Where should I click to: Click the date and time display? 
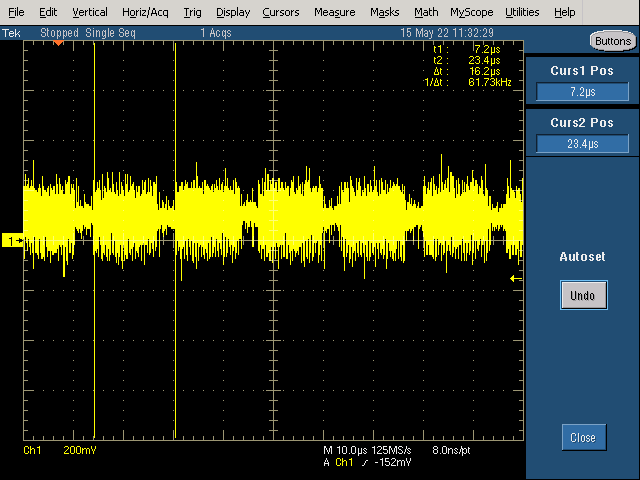coord(447,33)
